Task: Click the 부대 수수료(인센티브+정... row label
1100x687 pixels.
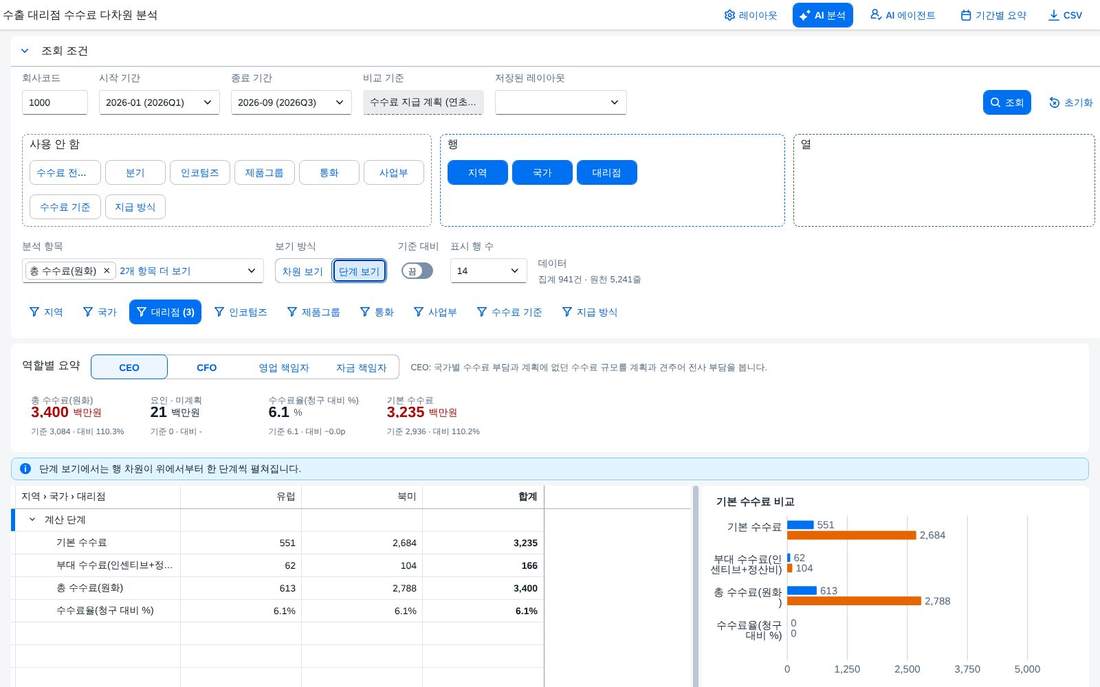Action: (x=114, y=565)
